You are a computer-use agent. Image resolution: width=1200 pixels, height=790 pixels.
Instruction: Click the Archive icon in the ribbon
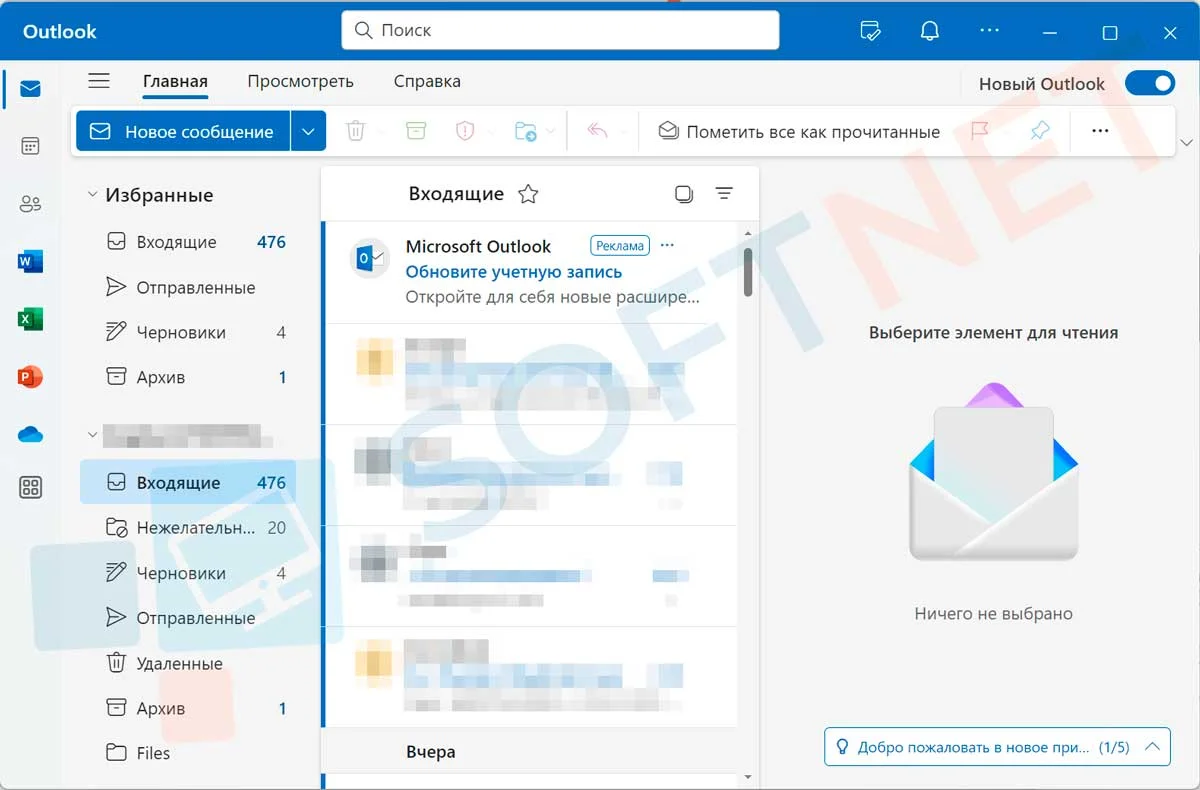click(x=415, y=131)
